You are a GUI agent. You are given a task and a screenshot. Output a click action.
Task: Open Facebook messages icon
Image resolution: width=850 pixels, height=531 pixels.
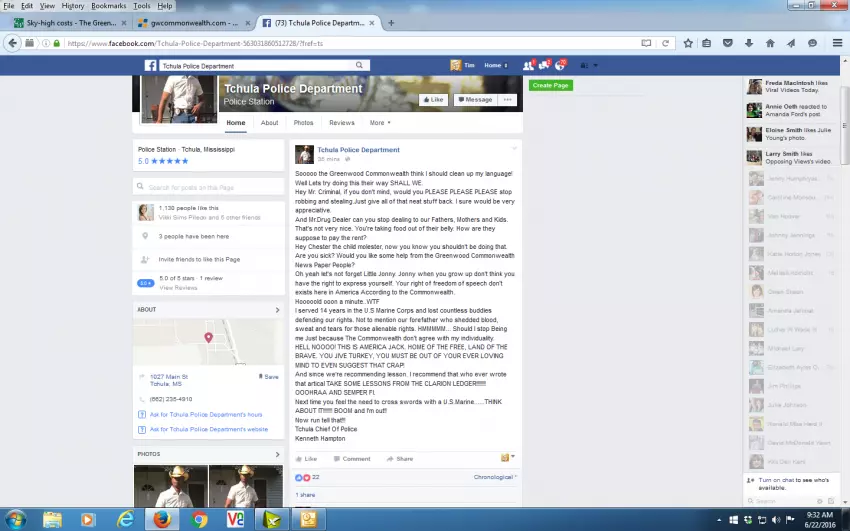tap(546, 66)
